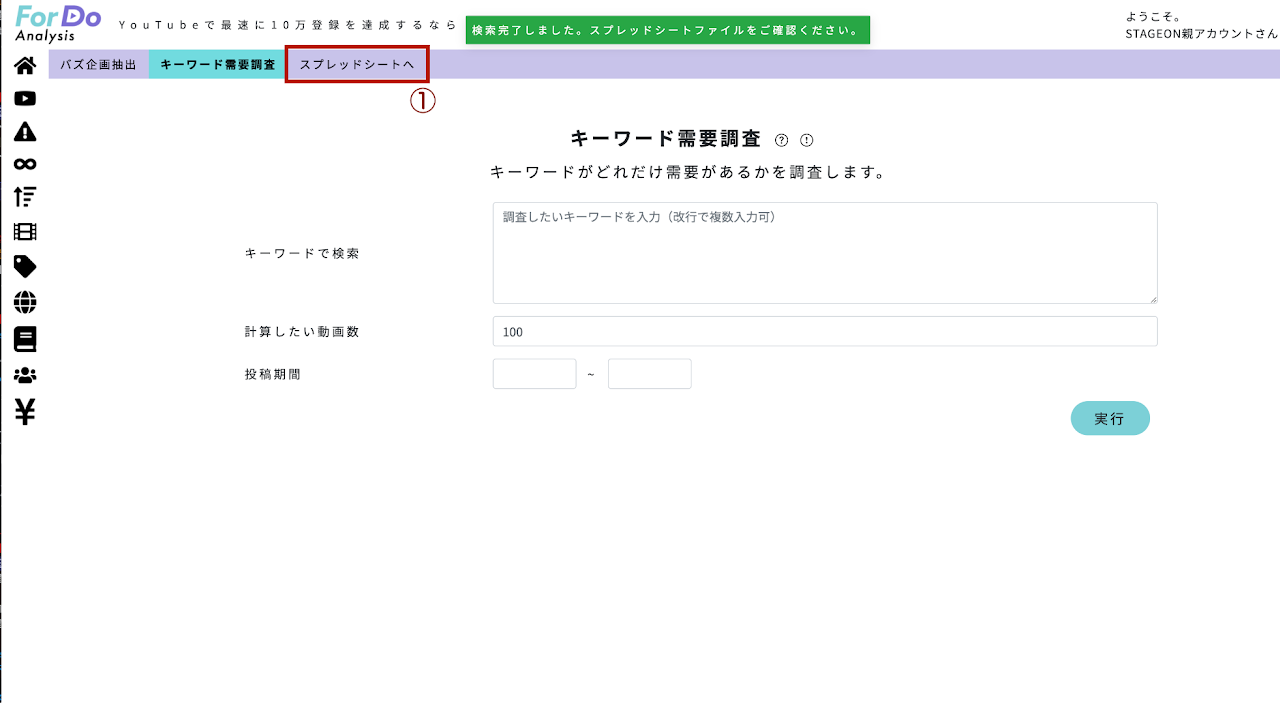This screenshot has height=703, width=1280.
Task: Switch to the バズ企画抽出 tab
Action: pyautogui.click(x=98, y=64)
